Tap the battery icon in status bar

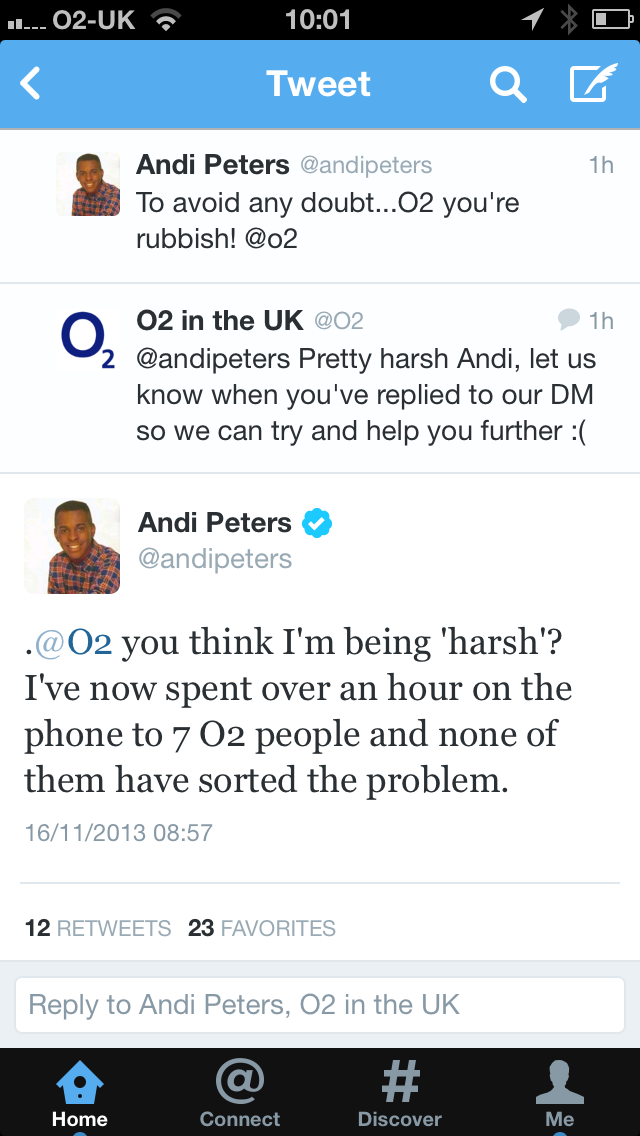coord(612,20)
